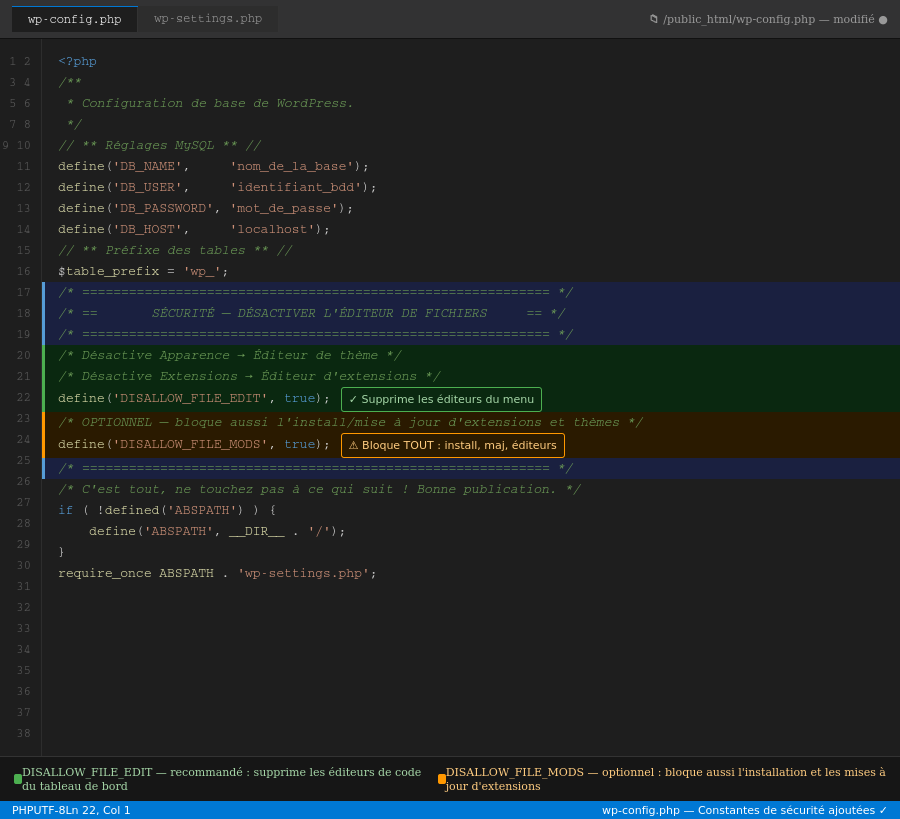Click the define('DB_NAME' line
The width and height of the screenshot is (900, 819).
213,166
